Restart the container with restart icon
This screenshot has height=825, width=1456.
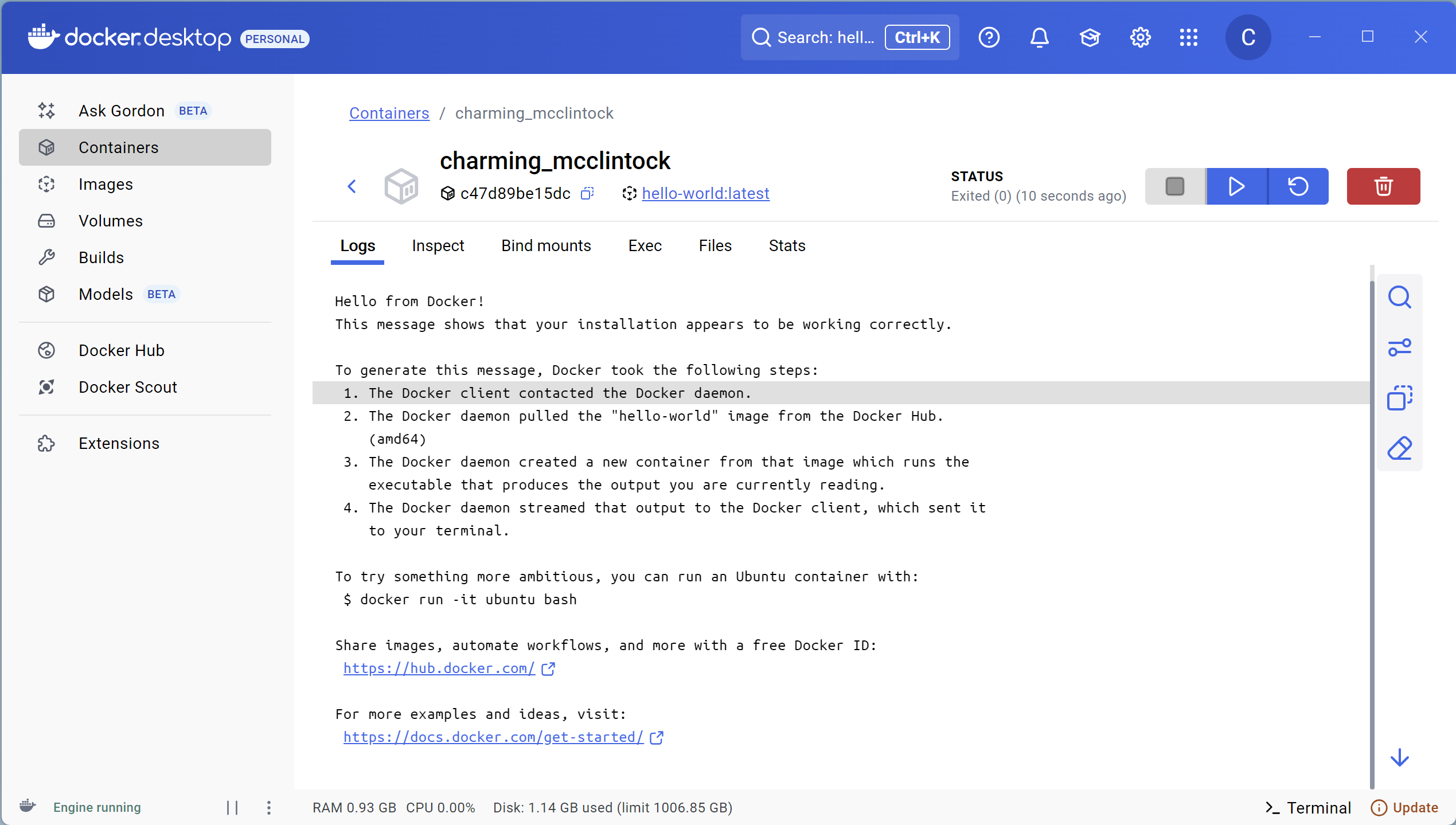tap(1298, 186)
